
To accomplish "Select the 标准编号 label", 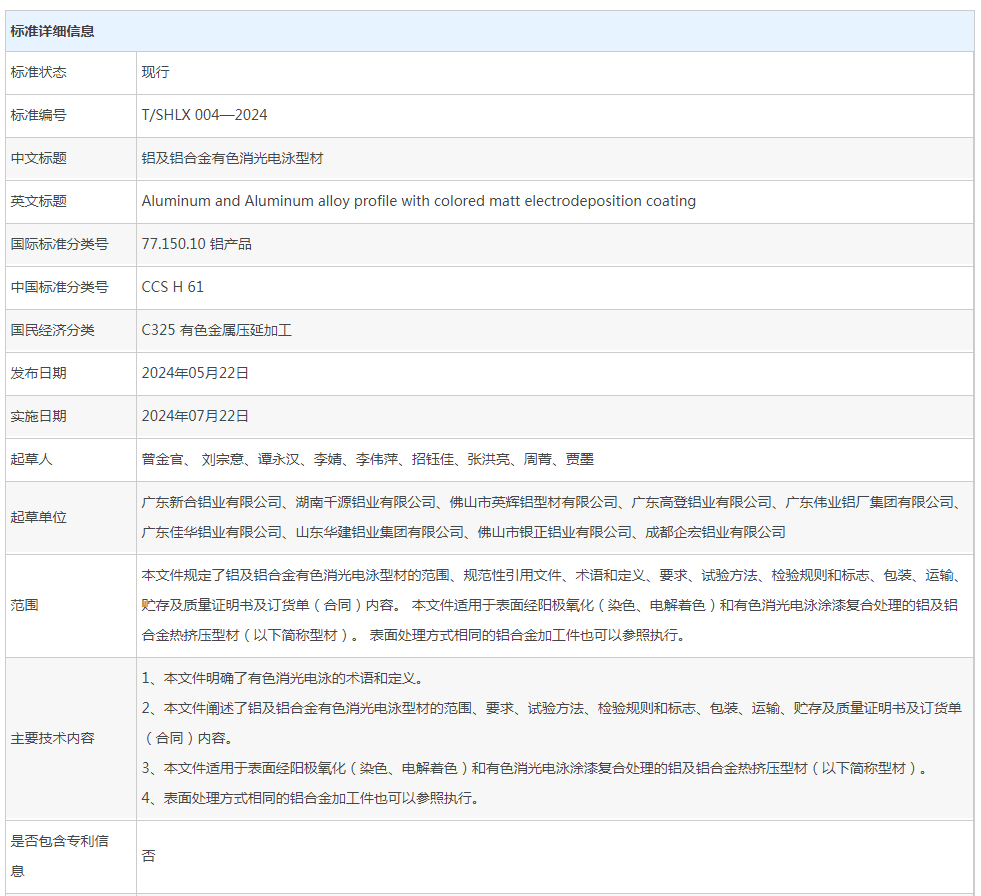I will click(x=38, y=115).
